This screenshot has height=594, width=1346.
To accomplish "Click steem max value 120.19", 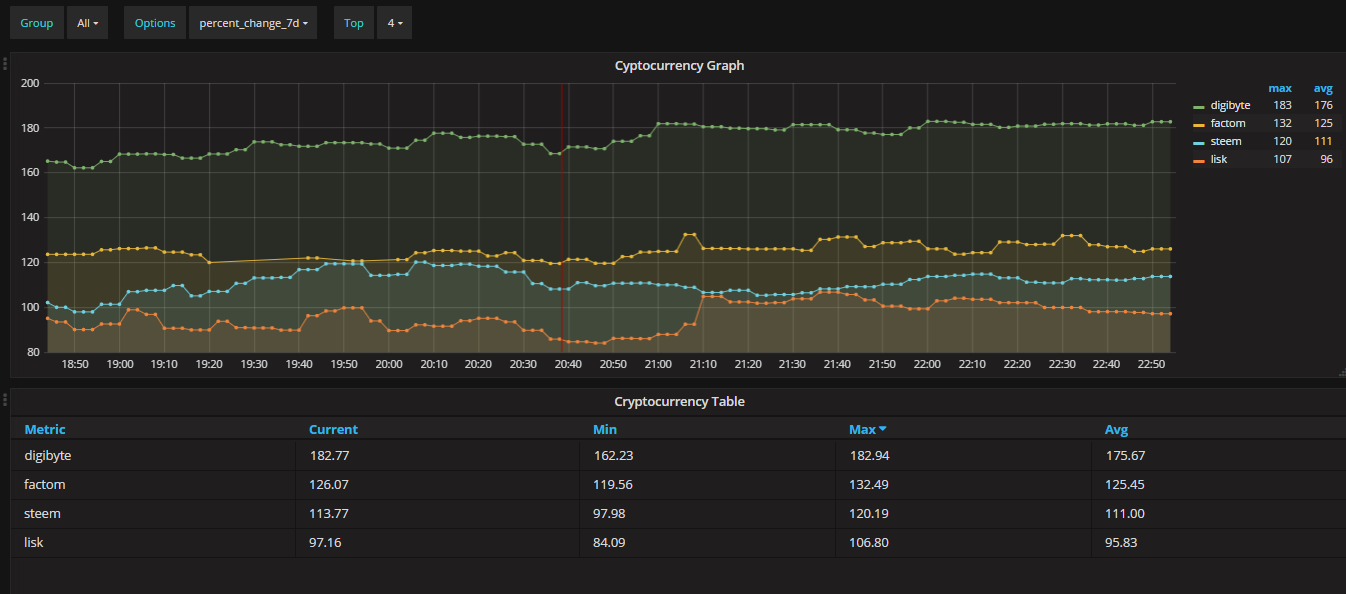I will coord(869,513).
